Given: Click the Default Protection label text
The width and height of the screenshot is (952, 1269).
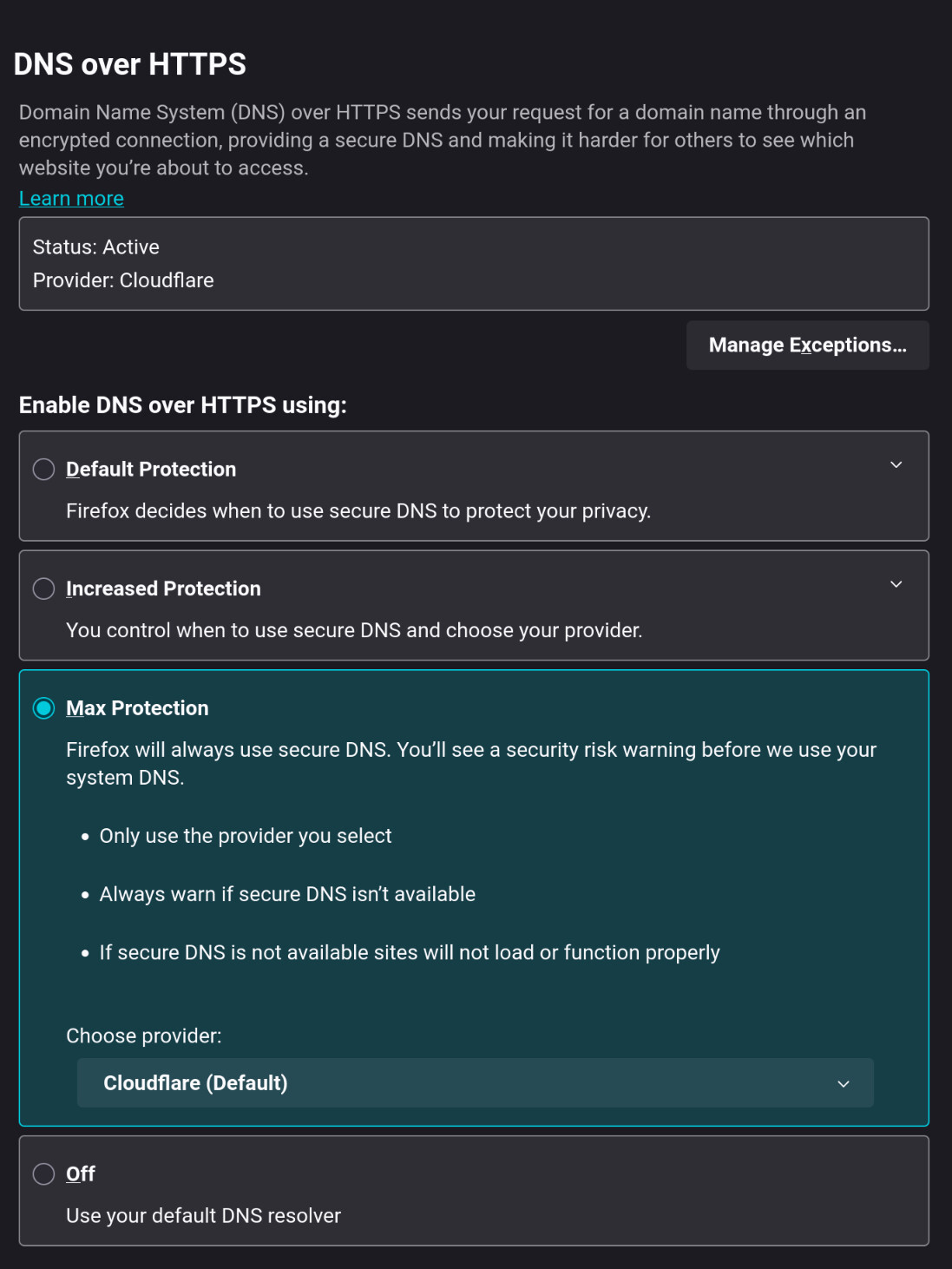Looking at the screenshot, I should click(151, 470).
